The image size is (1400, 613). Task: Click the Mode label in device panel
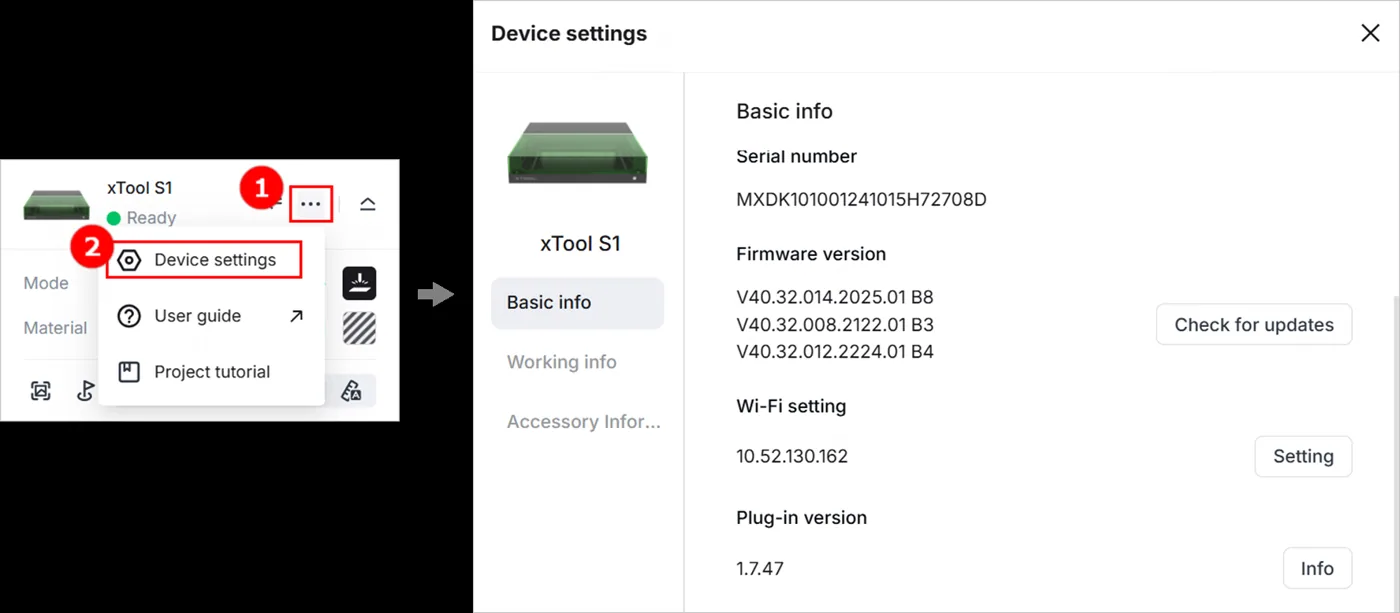(x=46, y=283)
